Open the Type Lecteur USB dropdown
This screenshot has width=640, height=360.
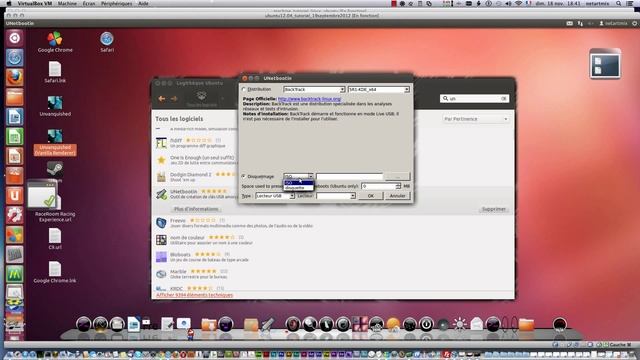[x=275, y=196]
